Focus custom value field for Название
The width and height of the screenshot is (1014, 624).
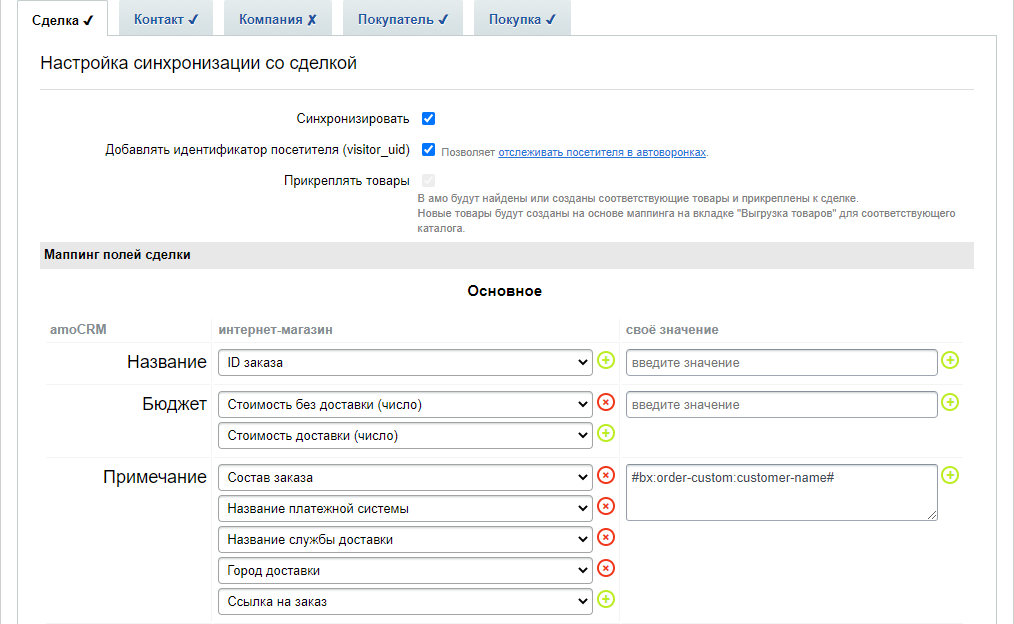click(x=781, y=363)
